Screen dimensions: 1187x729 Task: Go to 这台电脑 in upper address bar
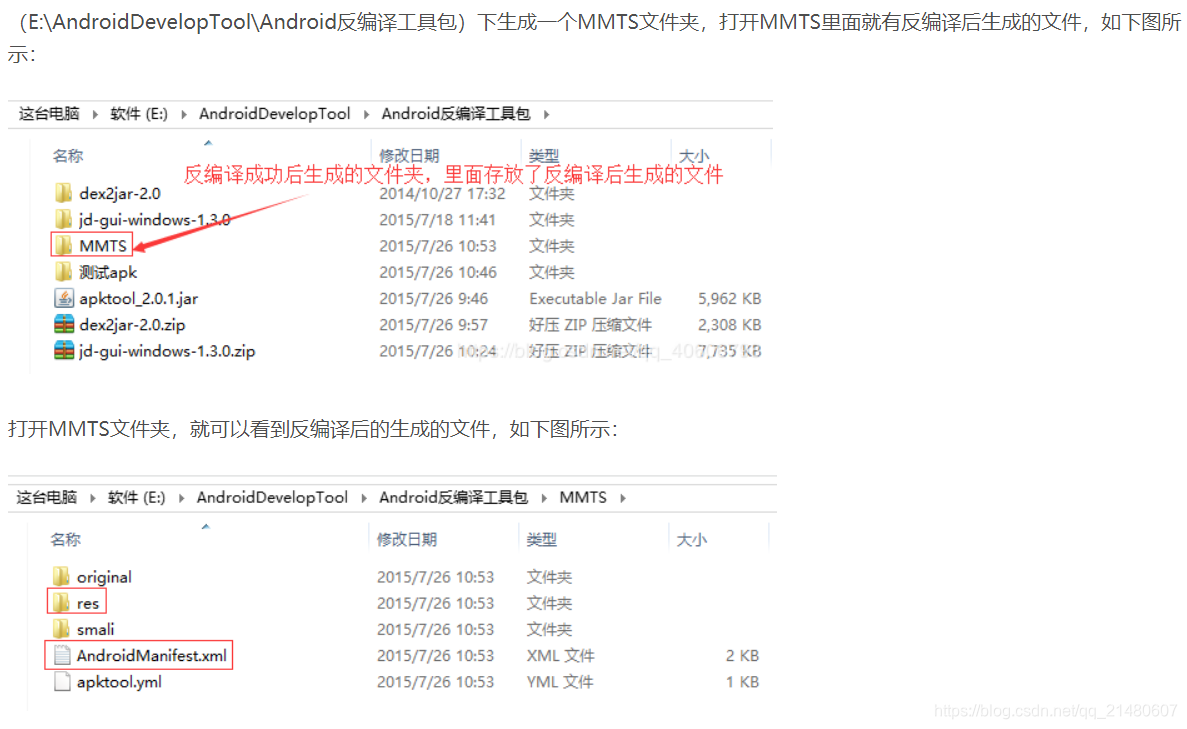tap(49, 114)
